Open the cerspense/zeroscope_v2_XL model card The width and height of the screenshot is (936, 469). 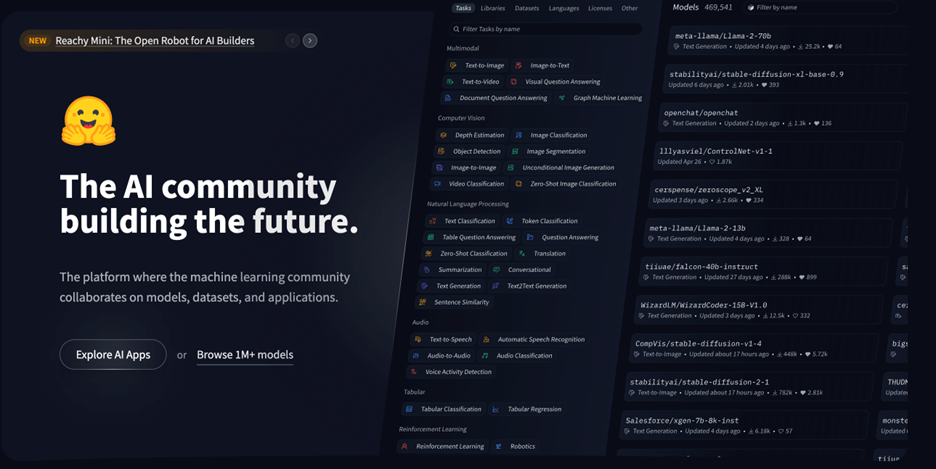[x=773, y=195]
